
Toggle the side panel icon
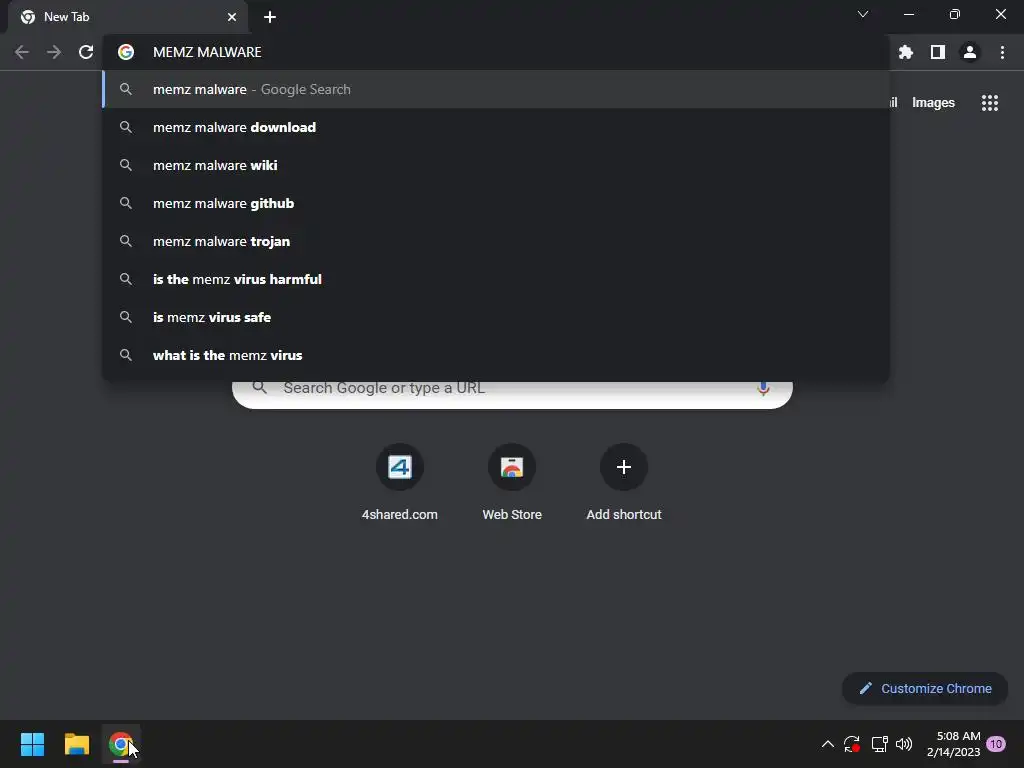click(x=938, y=52)
